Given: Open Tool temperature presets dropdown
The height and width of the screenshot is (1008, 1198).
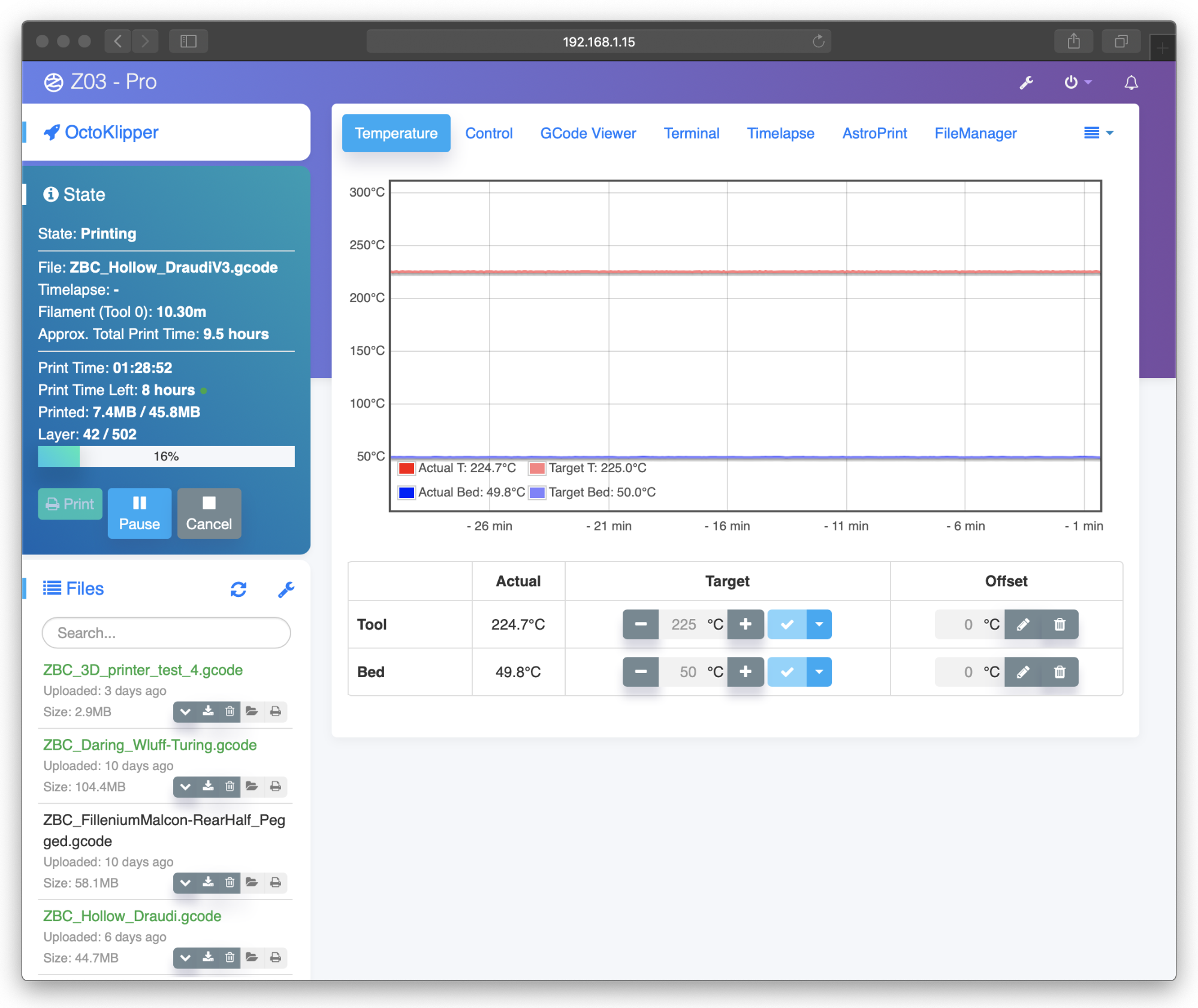Looking at the screenshot, I should coord(819,624).
